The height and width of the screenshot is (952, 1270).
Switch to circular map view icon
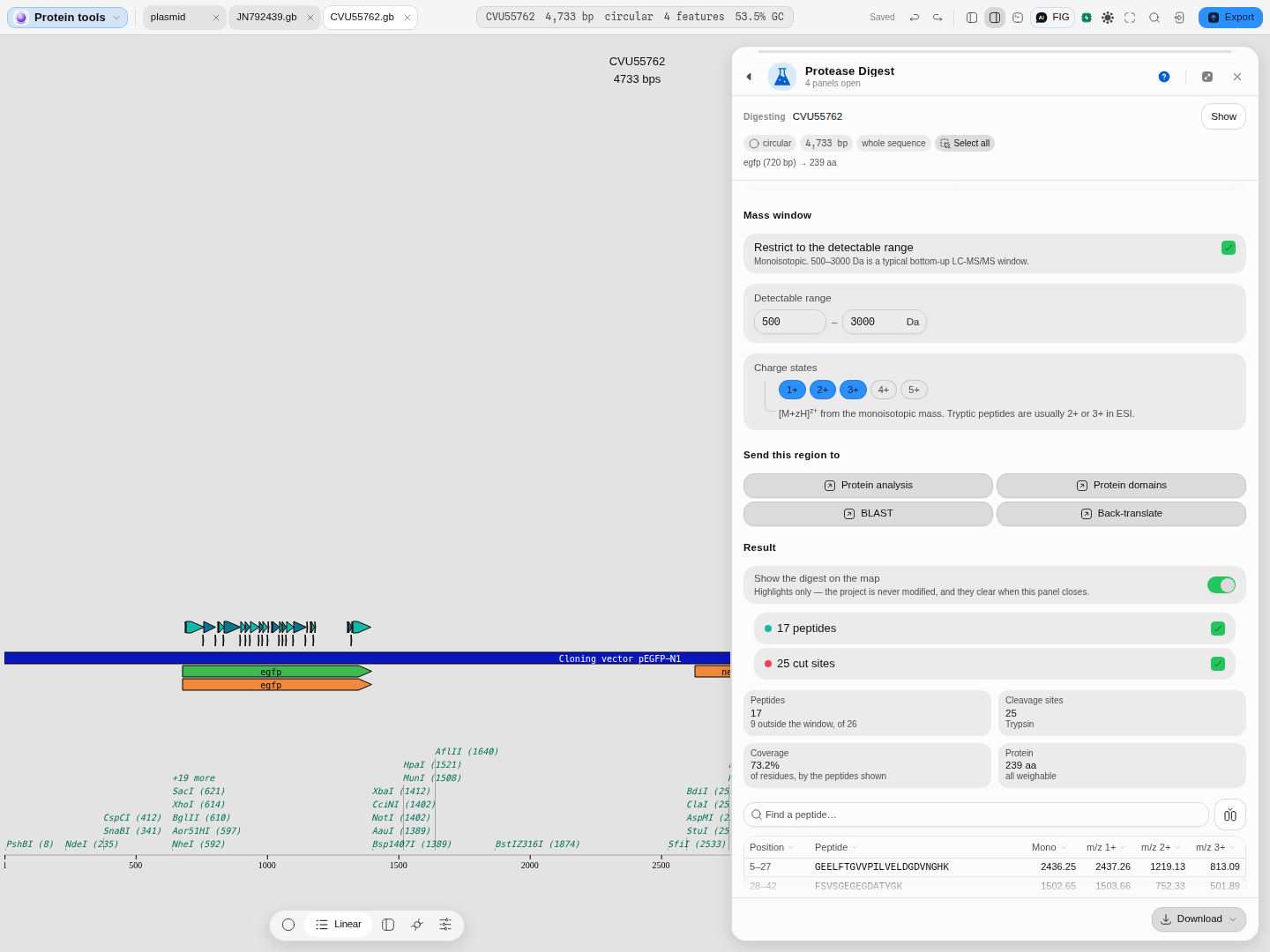pos(288,925)
